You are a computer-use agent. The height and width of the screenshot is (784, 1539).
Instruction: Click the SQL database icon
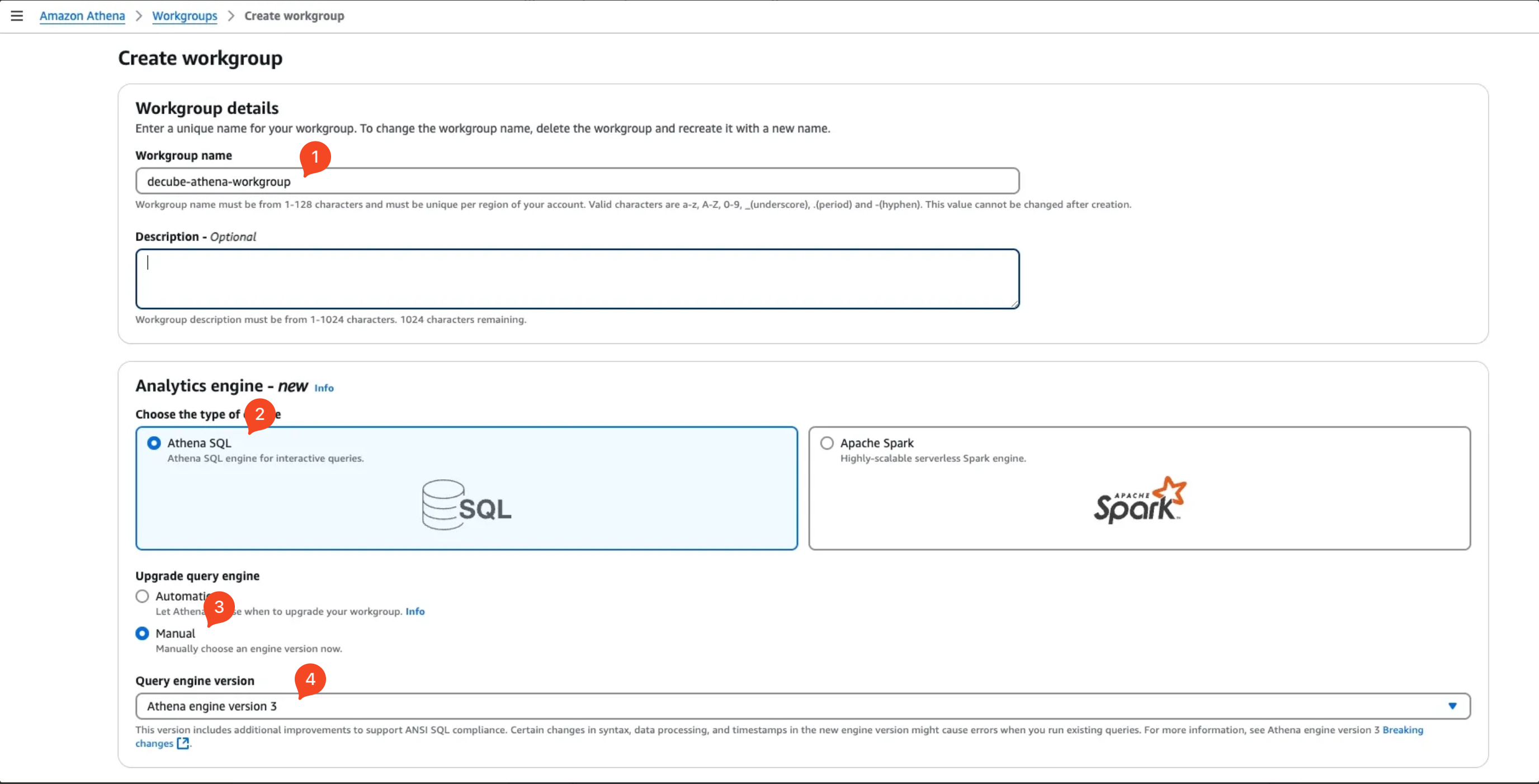coord(466,505)
